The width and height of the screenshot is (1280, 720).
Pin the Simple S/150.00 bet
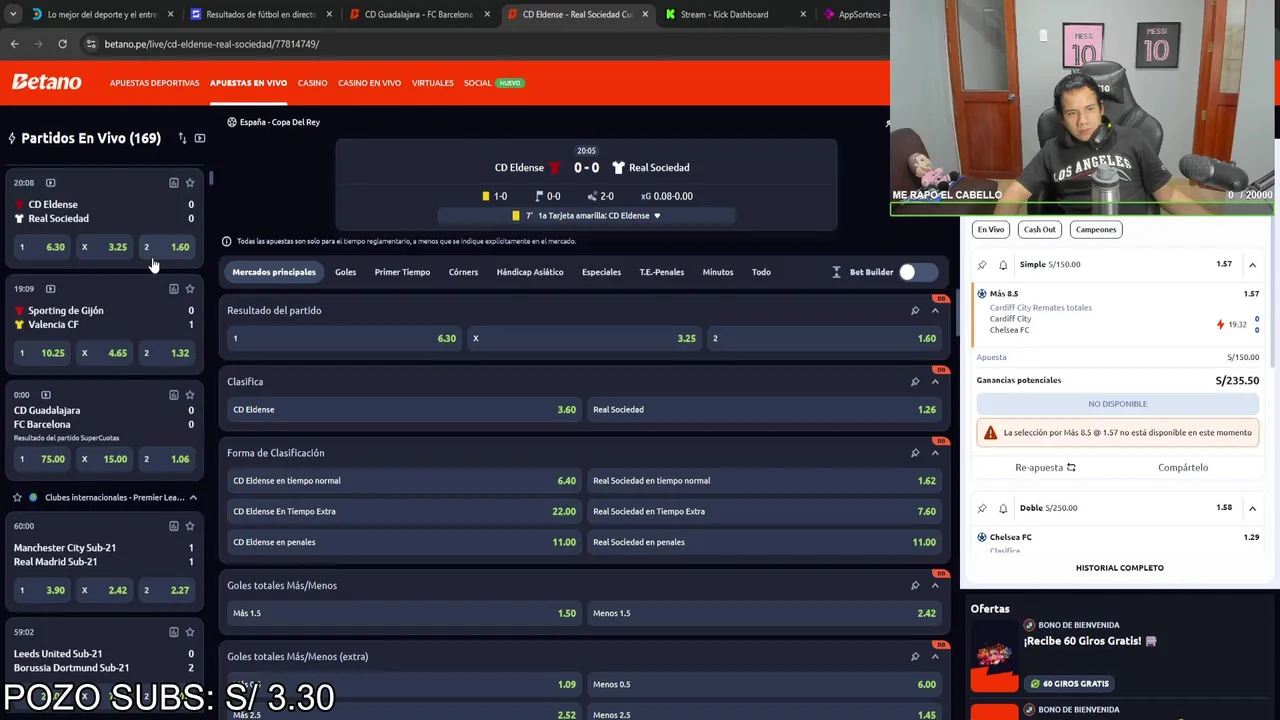coord(982,265)
